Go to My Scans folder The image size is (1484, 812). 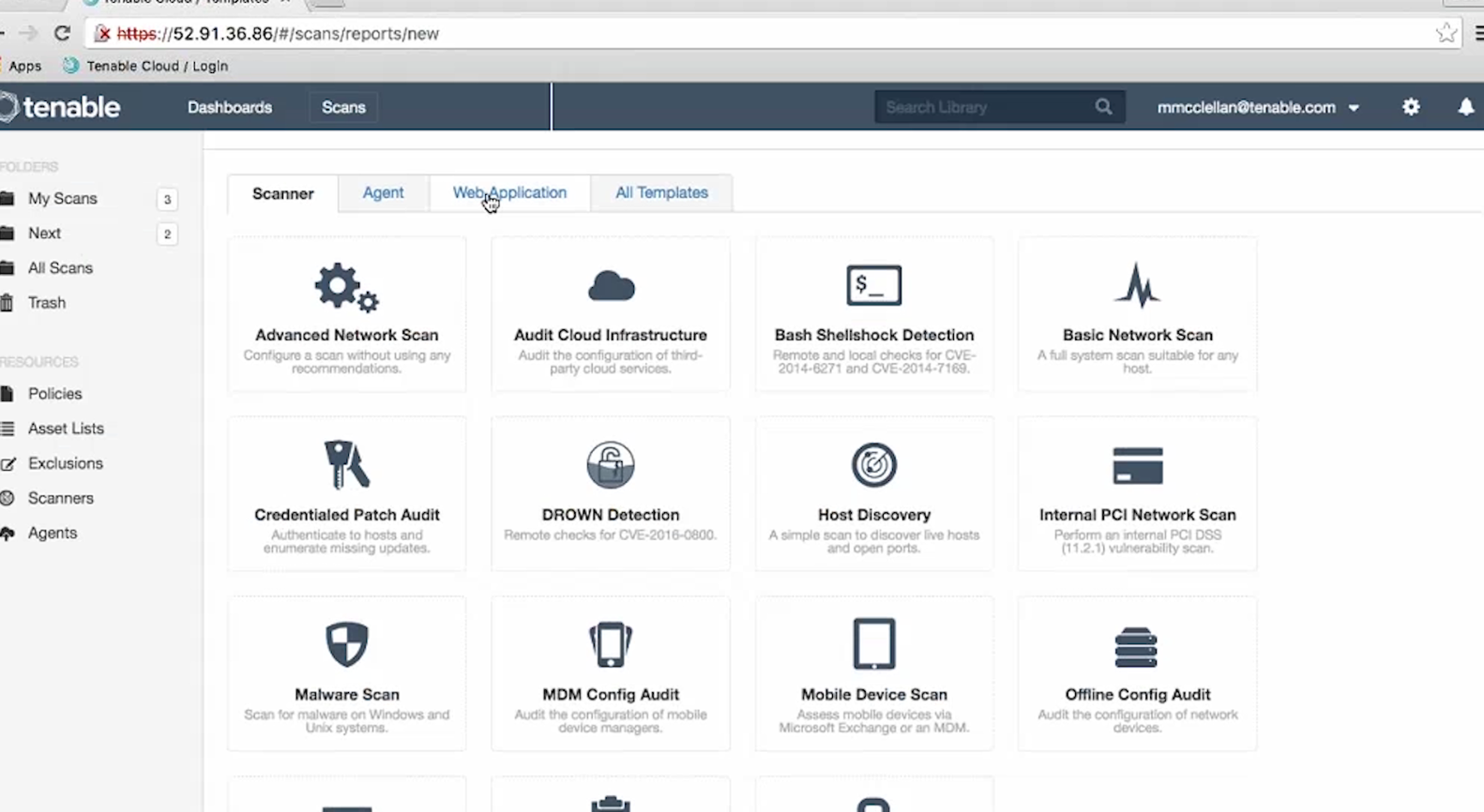62,199
